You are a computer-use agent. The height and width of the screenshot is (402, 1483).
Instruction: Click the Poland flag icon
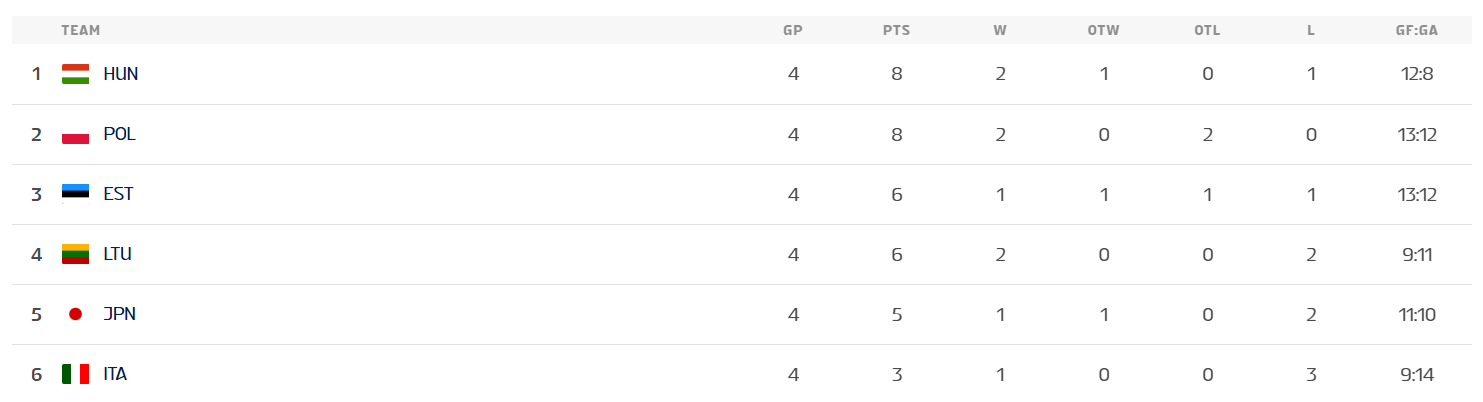click(75, 134)
